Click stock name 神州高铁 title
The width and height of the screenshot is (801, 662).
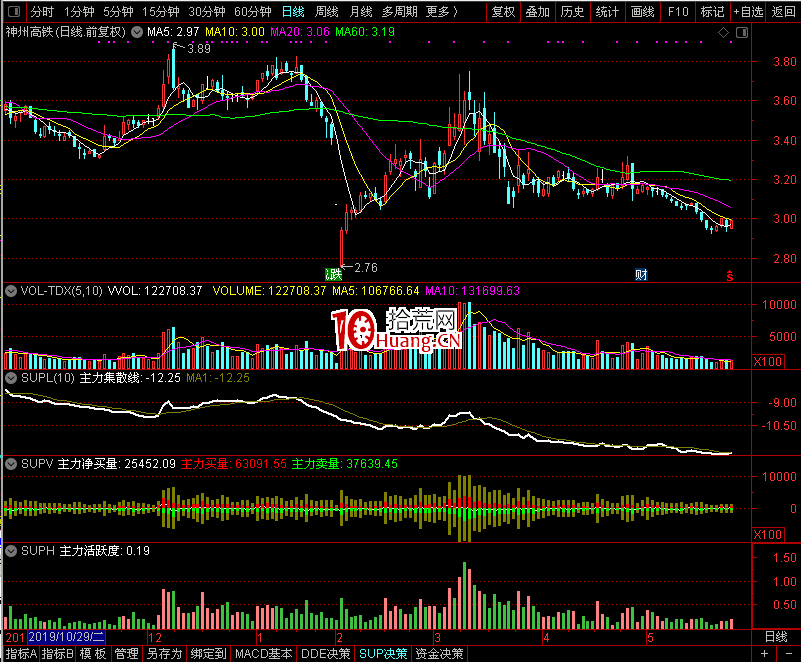click(x=29, y=32)
